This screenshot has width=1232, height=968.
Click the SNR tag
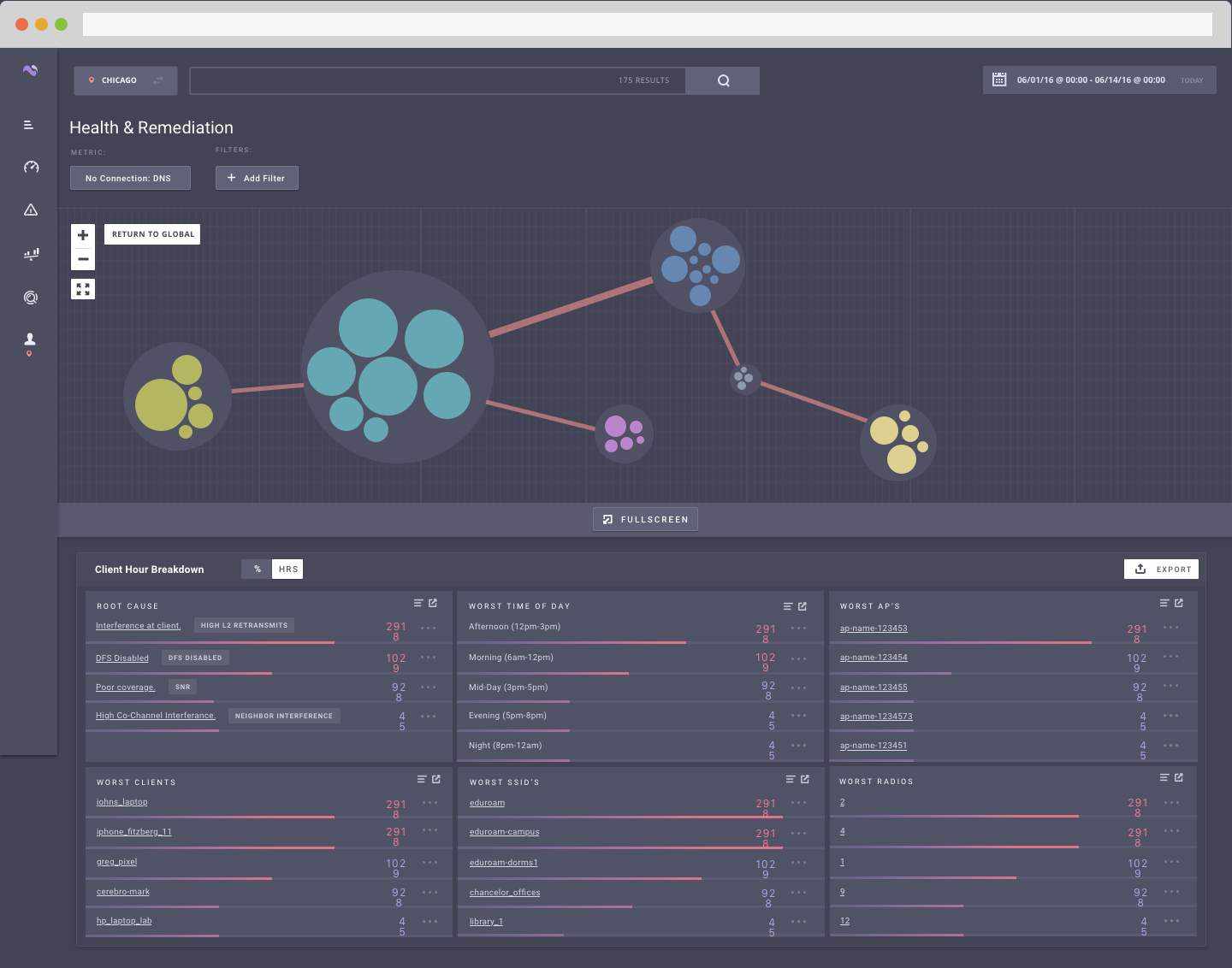tap(182, 687)
